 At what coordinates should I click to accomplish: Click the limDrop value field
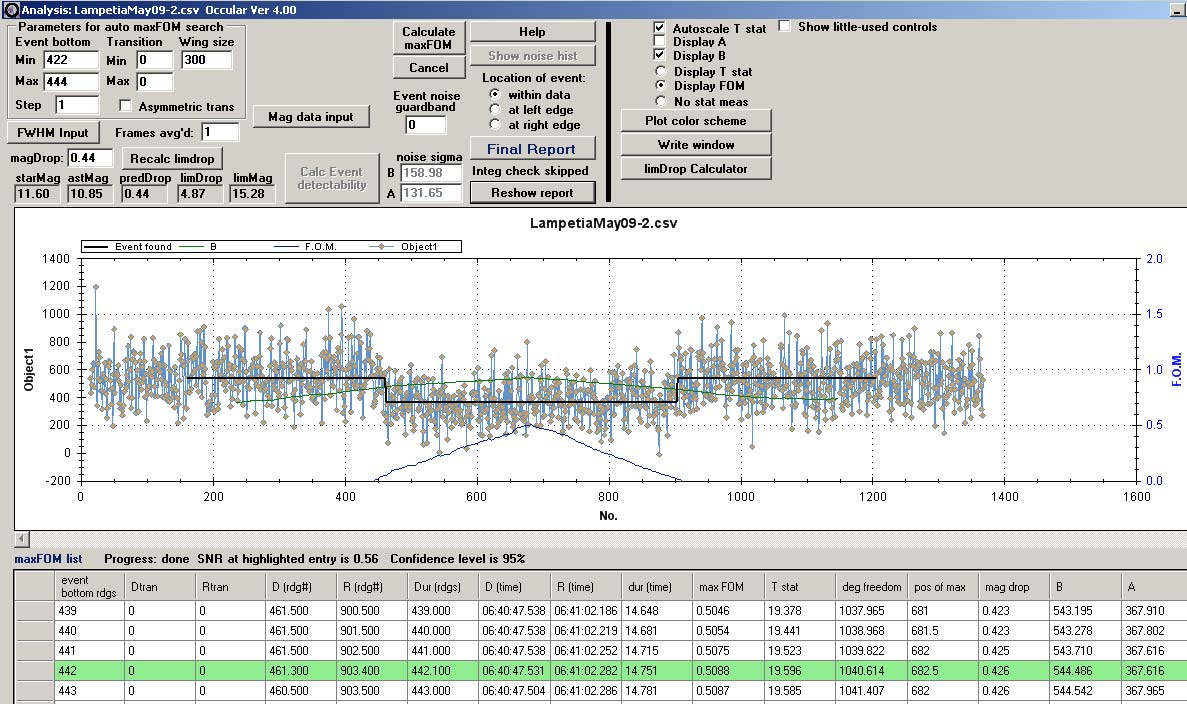click(x=200, y=194)
